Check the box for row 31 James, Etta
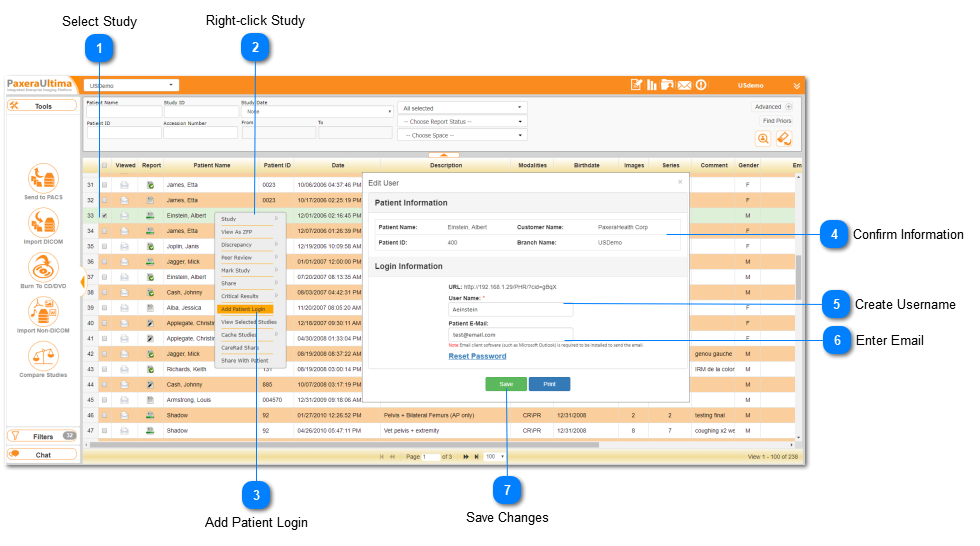Image resolution: width=980 pixels, height=546 pixels. 104,185
